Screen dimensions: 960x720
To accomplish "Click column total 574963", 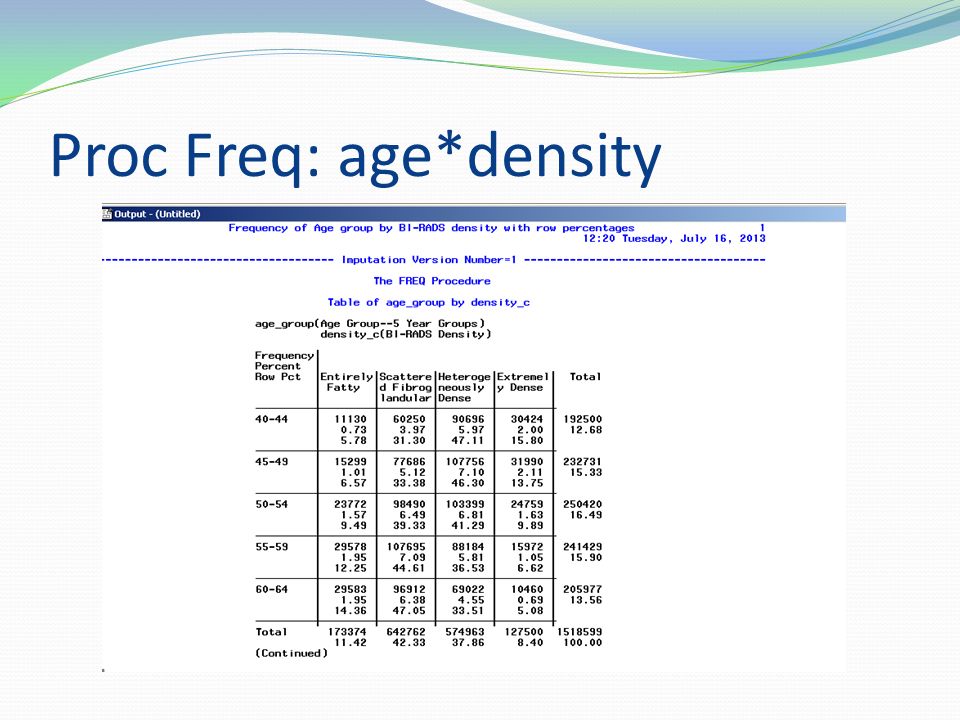I will click(465, 632).
